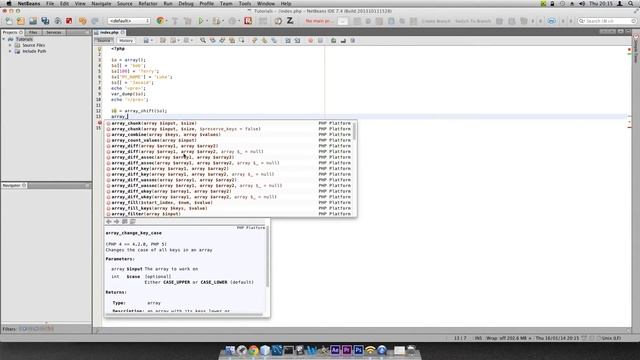Click the Create Branch button
Screen dimensions: 640x360
pyautogui.click(x=436, y=21)
